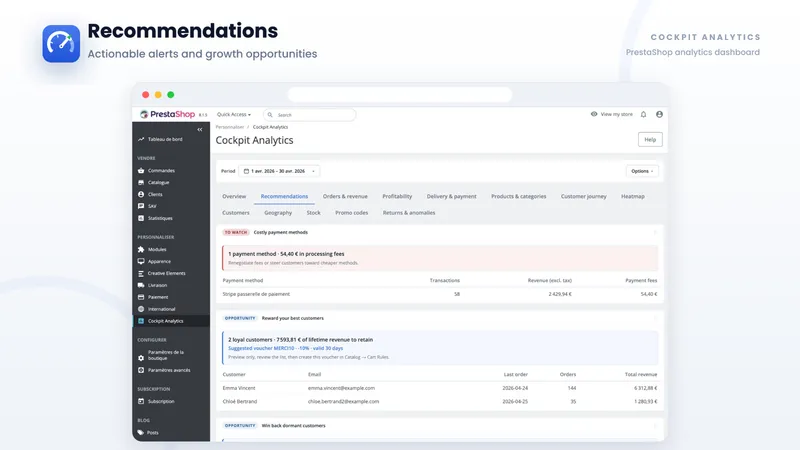Click the Last order column header
The width and height of the screenshot is (800, 450).
coord(516,374)
